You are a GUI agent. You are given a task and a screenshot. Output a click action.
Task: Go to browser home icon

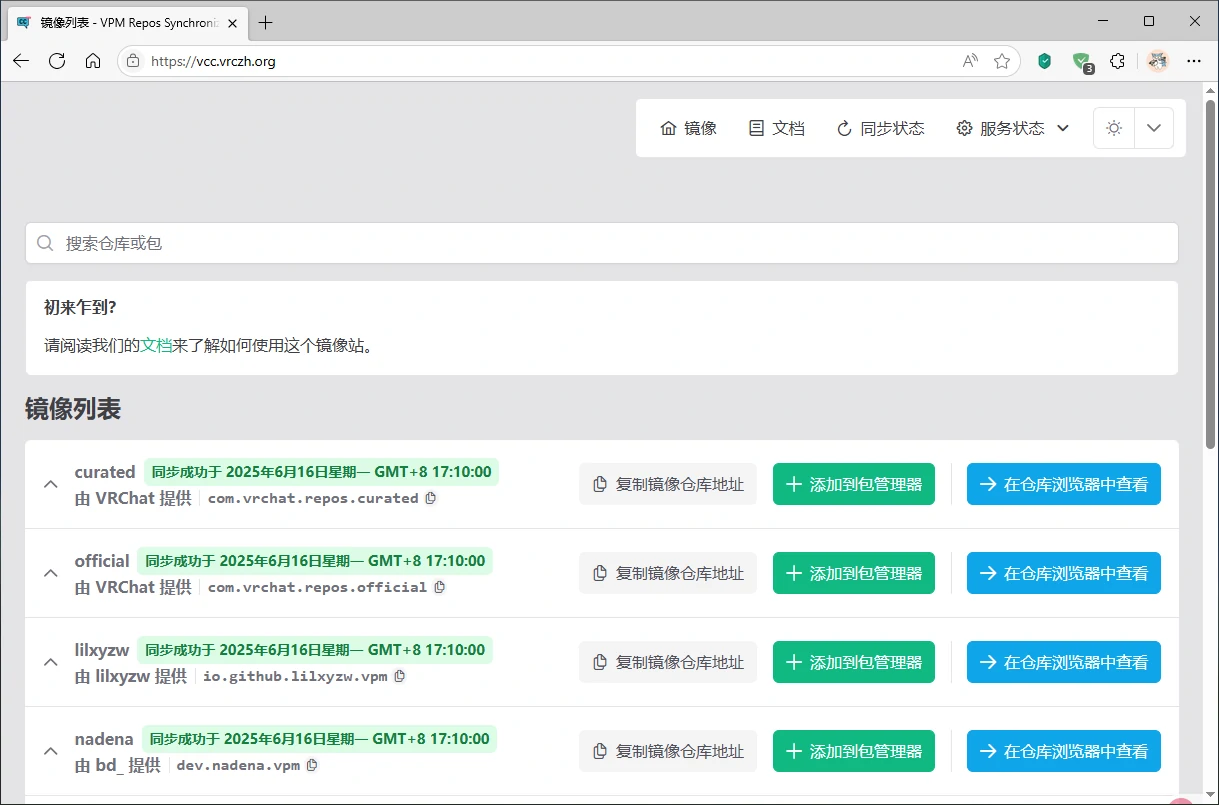click(x=93, y=61)
